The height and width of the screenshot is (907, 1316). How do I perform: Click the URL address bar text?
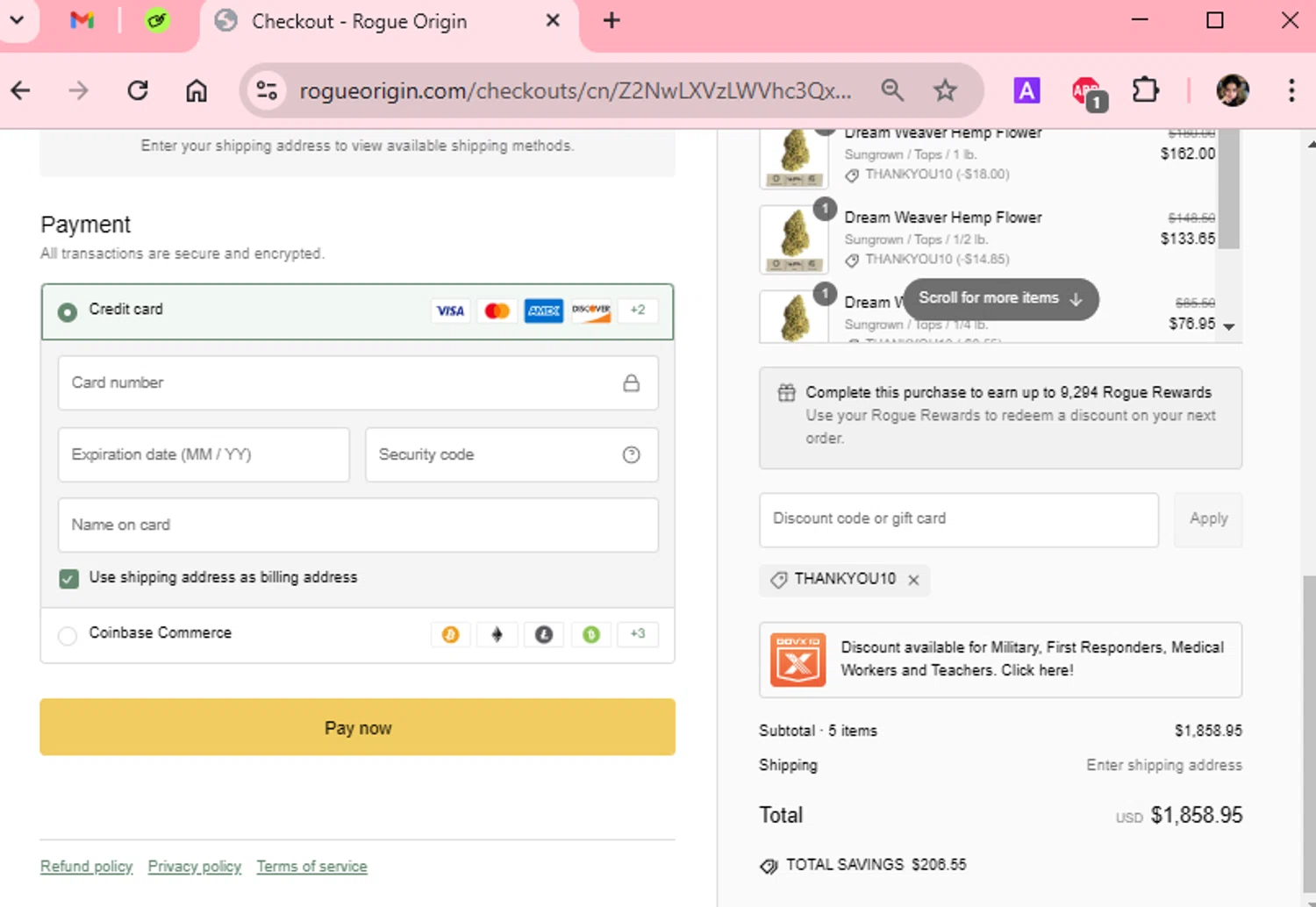click(x=575, y=90)
